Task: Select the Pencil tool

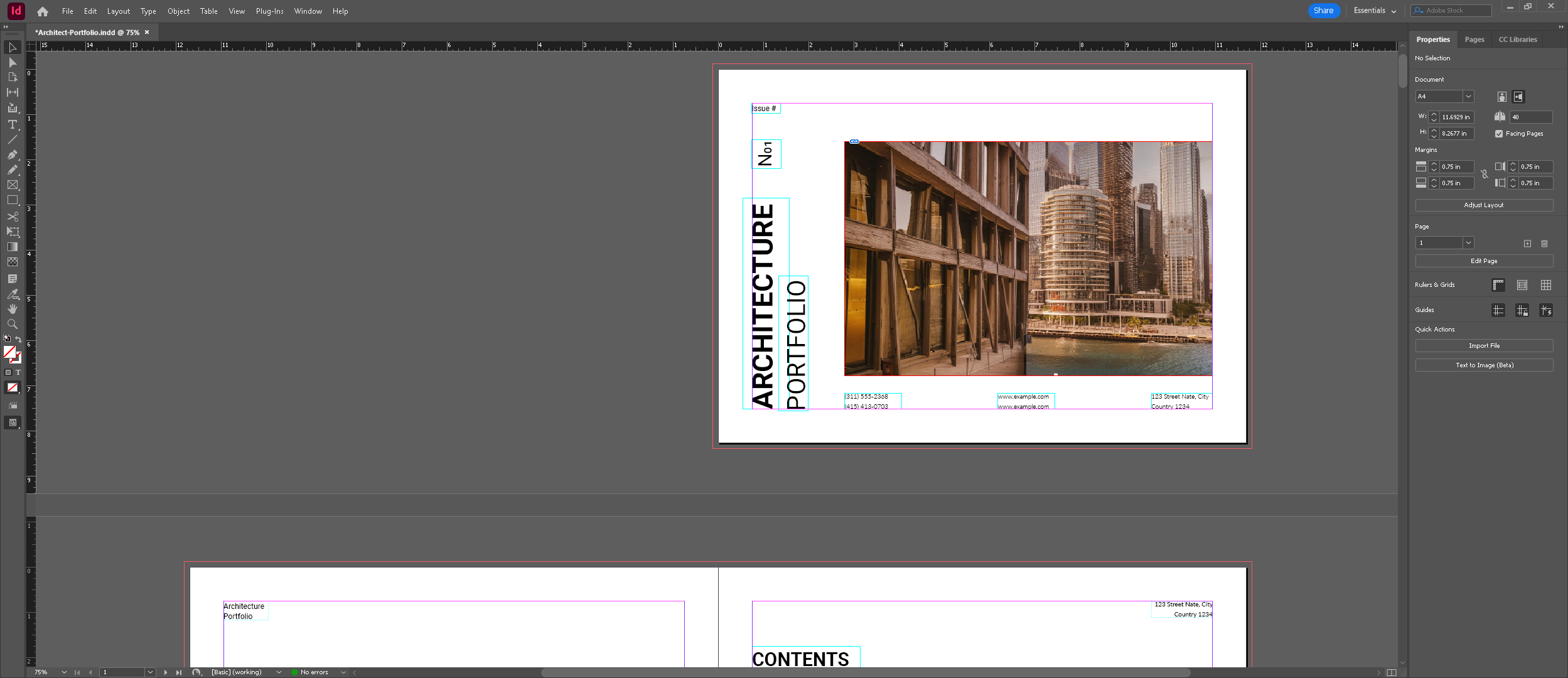Action: (13, 169)
